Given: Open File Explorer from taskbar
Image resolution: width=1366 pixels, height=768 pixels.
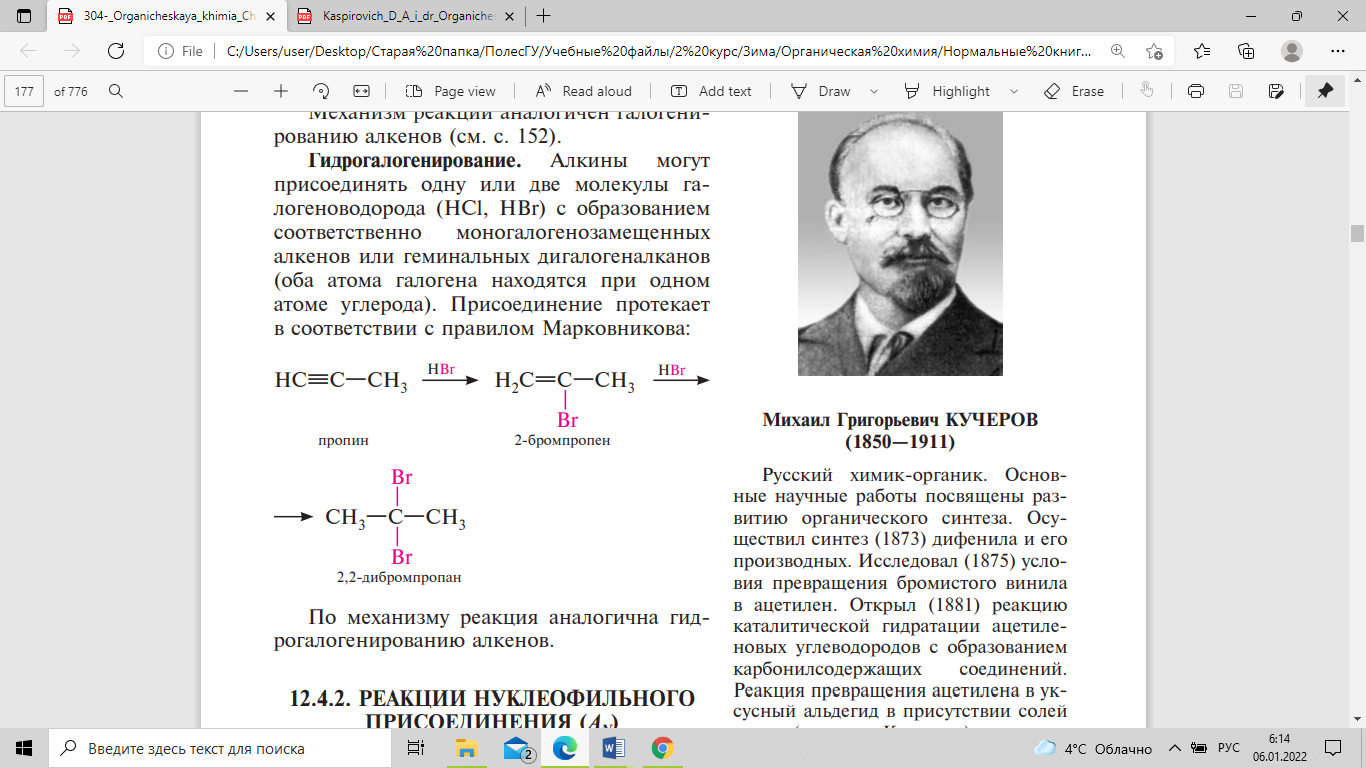Looking at the screenshot, I should point(466,748).
